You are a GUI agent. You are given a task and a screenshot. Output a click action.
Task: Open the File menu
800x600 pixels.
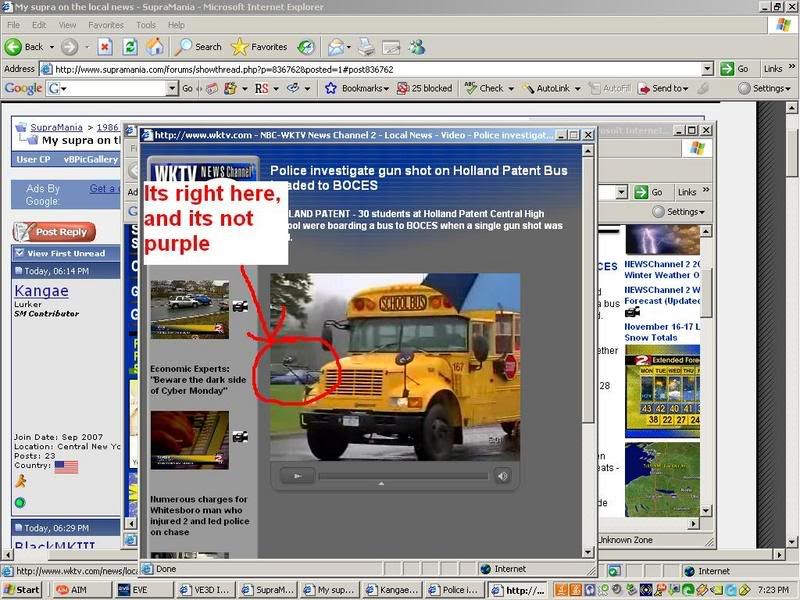(x=13, y=25)
